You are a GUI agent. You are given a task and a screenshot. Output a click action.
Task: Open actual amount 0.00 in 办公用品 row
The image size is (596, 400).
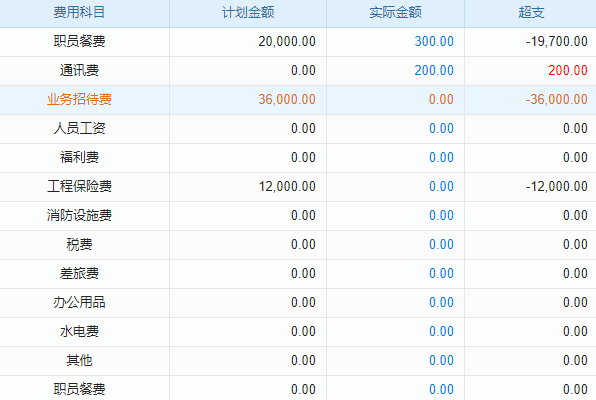coord(441,302)
